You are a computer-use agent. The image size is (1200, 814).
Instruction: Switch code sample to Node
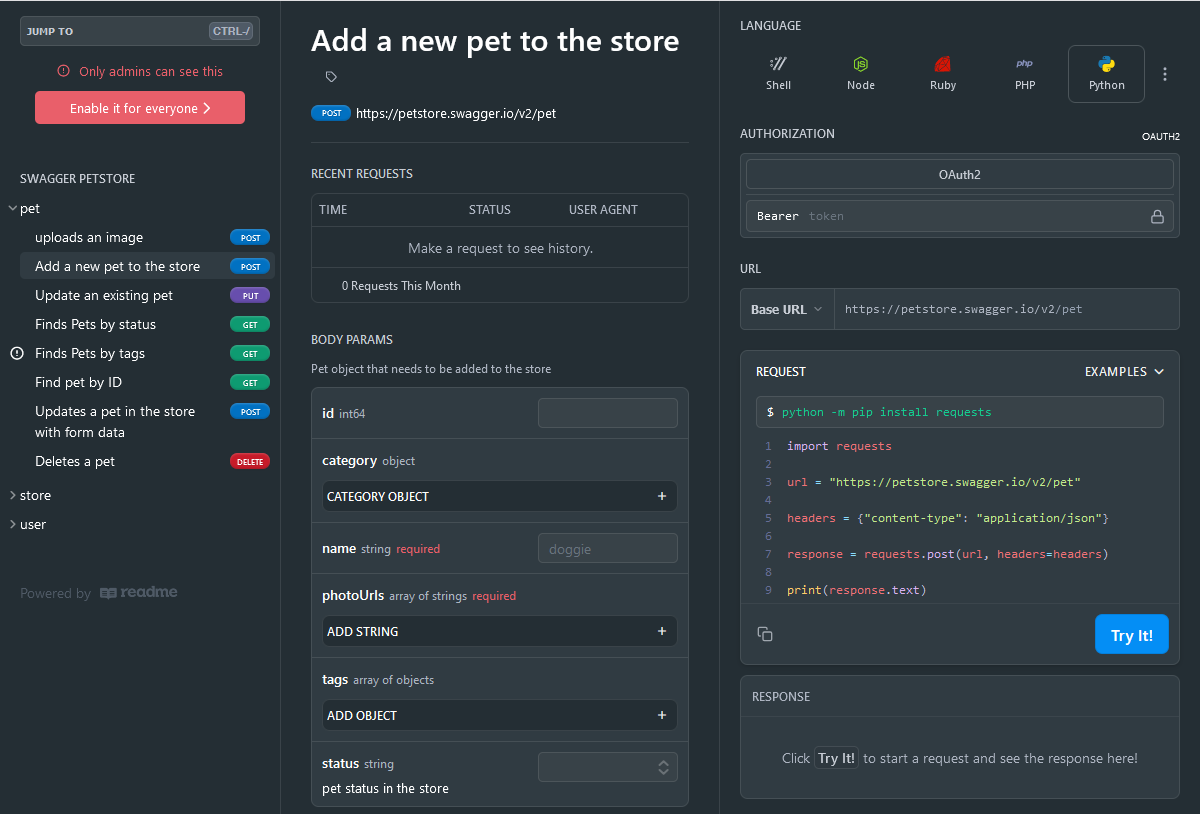(861, 72)
